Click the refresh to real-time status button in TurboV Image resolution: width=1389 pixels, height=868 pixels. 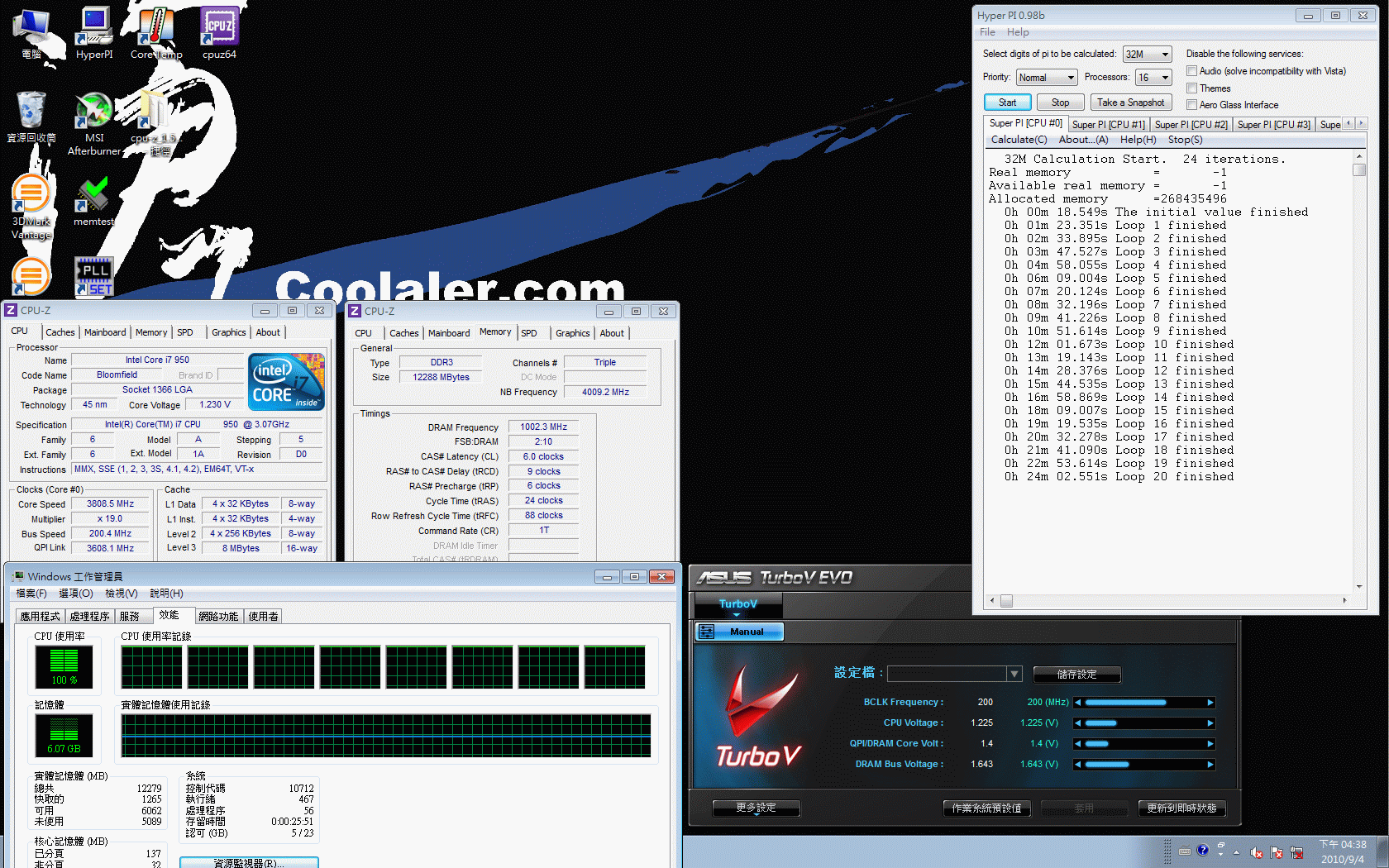click(x=1181, y=808)
